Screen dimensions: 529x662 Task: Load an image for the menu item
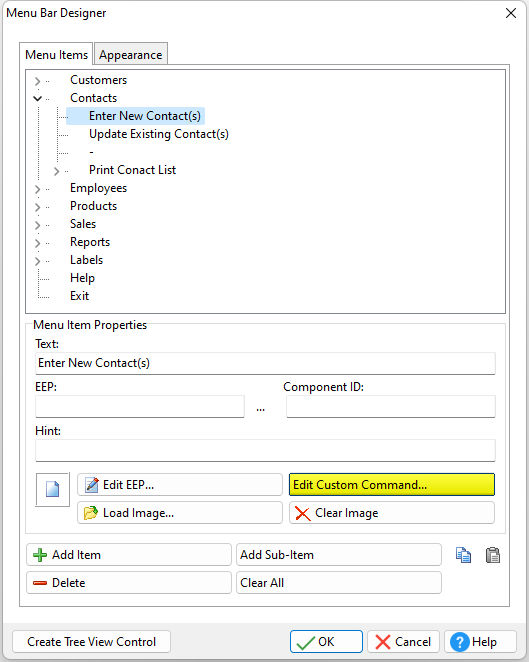[x=179, y=513]
